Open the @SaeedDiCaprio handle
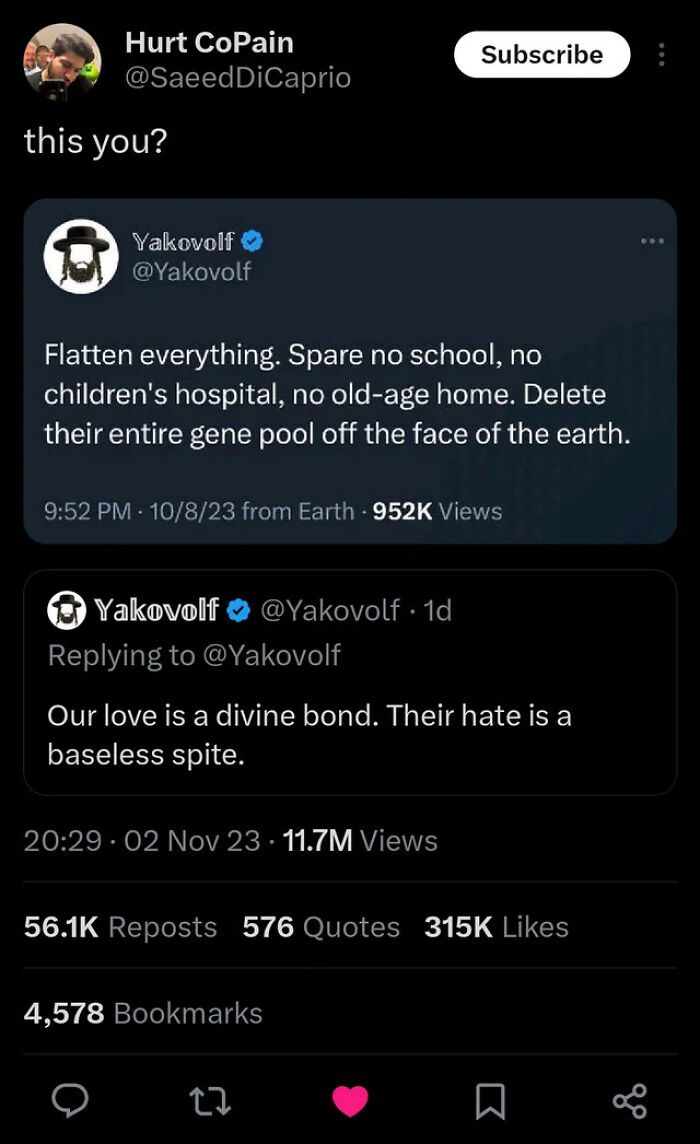This screenshot has width=700, height=1144. (238, 77)
